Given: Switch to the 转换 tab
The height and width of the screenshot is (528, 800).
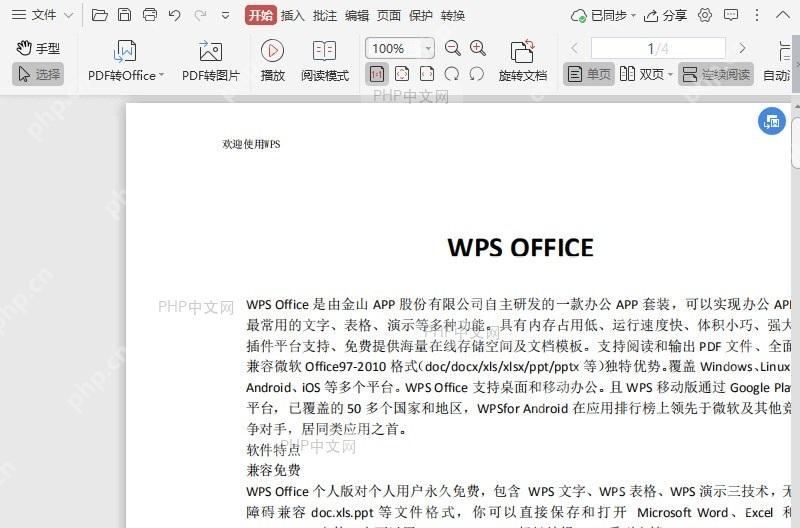Looking at the screenshot, I should click(453, 16).
